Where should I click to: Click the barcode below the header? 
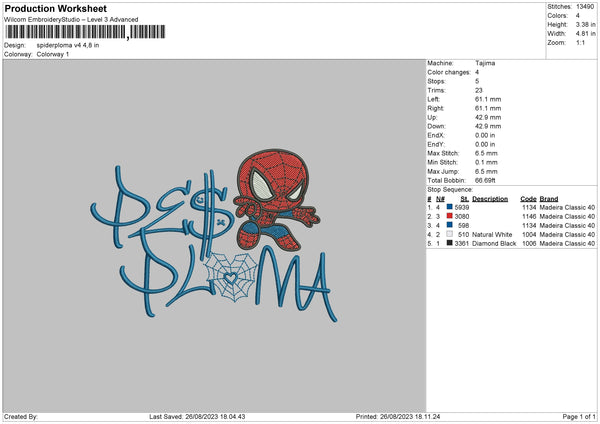pos(85,32)
